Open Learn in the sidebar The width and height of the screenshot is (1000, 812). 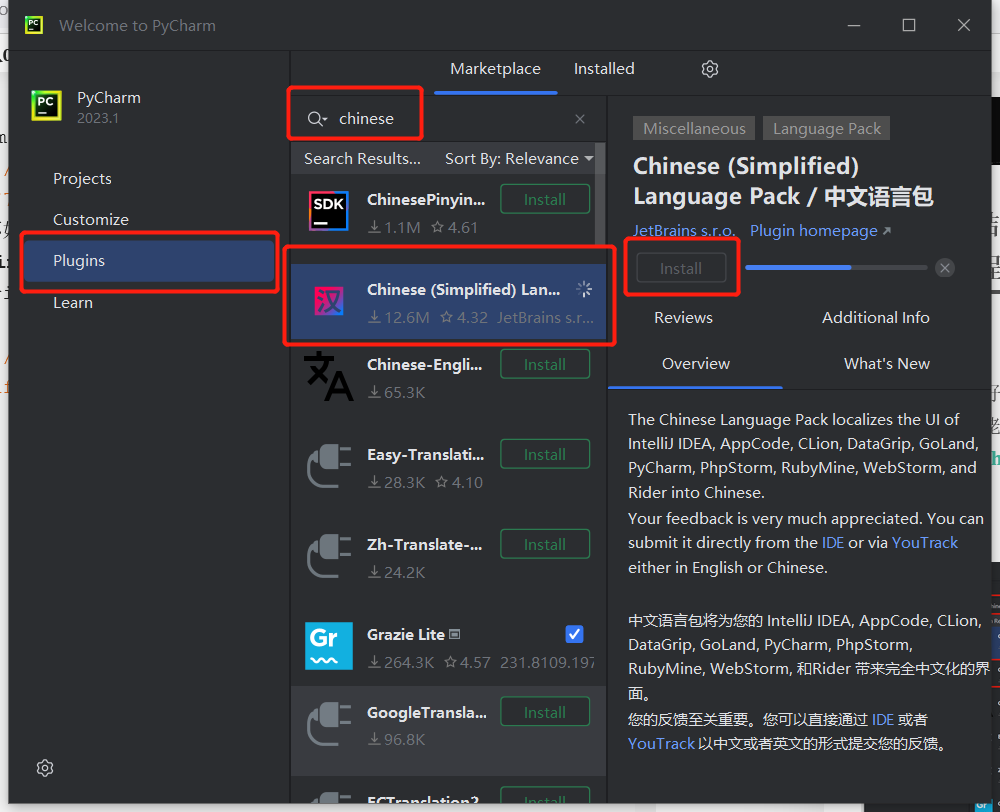coord(73,302)
